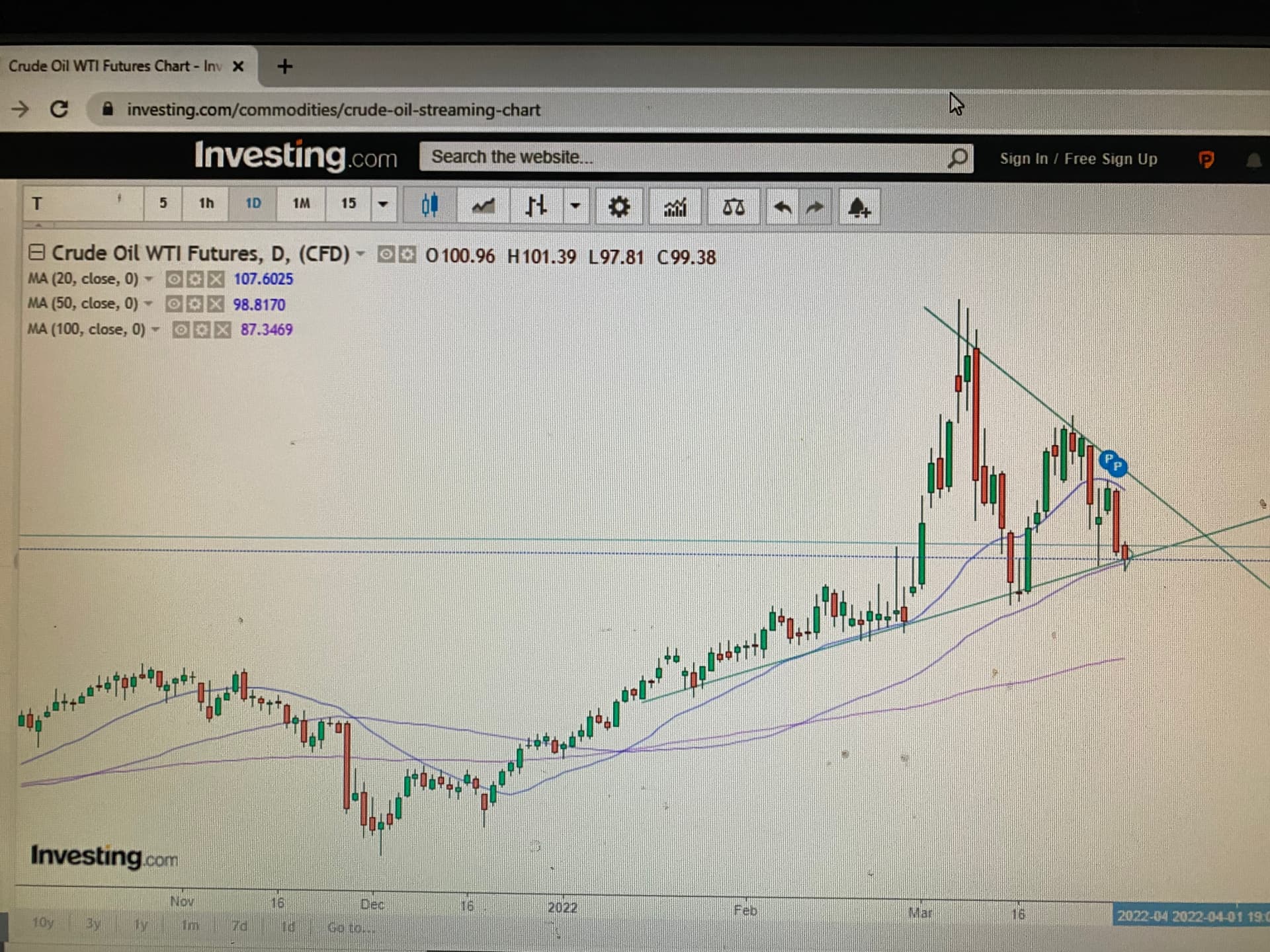The width and height of the screenshot is (1270, 952).
Task: Set range to 7d
Action: pyautogui.click(x=239, y=926)
